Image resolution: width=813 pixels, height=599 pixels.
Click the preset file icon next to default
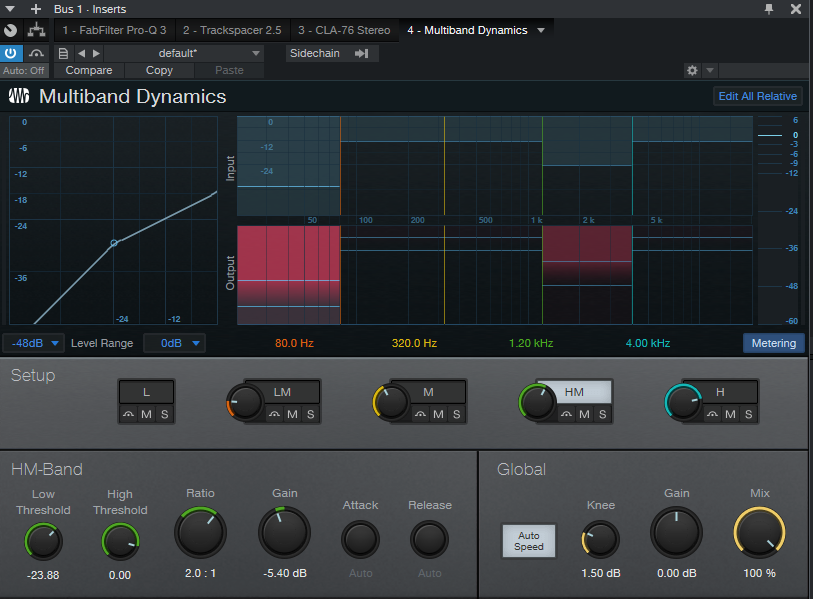pyautogui.click(x=64, y=53)
